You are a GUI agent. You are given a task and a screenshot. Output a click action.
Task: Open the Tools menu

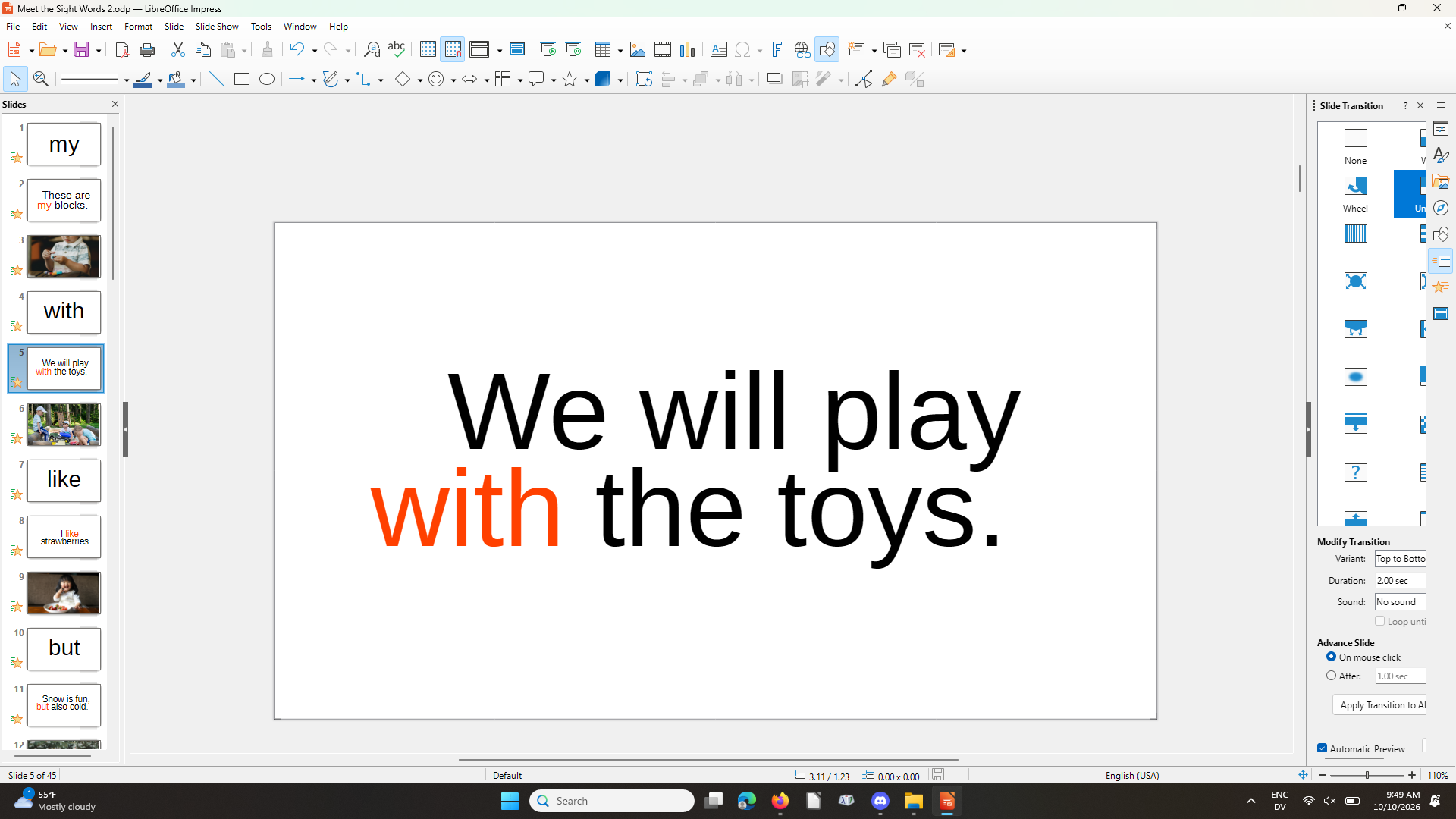[x=261, y=27]
